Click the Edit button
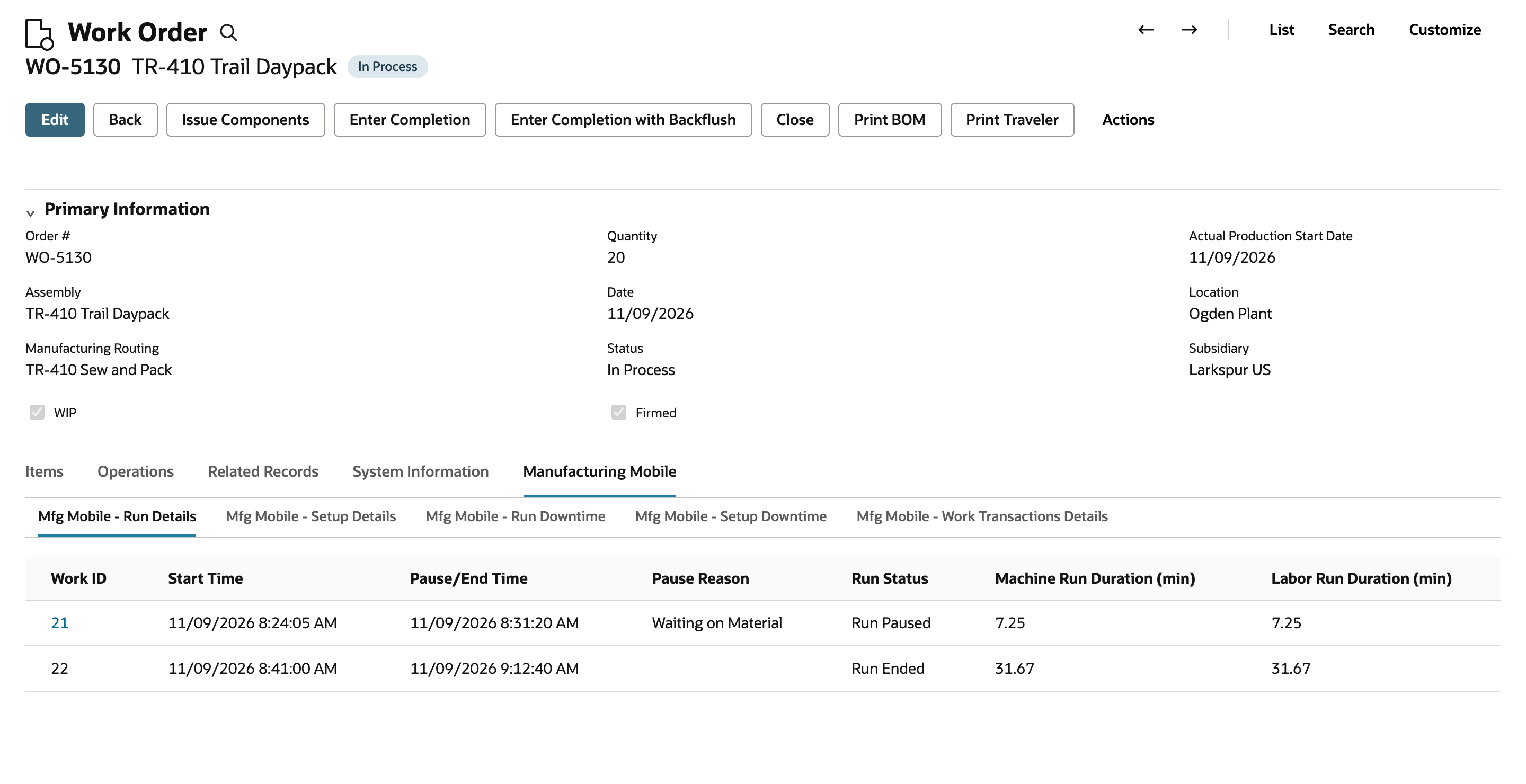Image resolution: width=1526 pixels, height=784 pixels. point(55,120)
